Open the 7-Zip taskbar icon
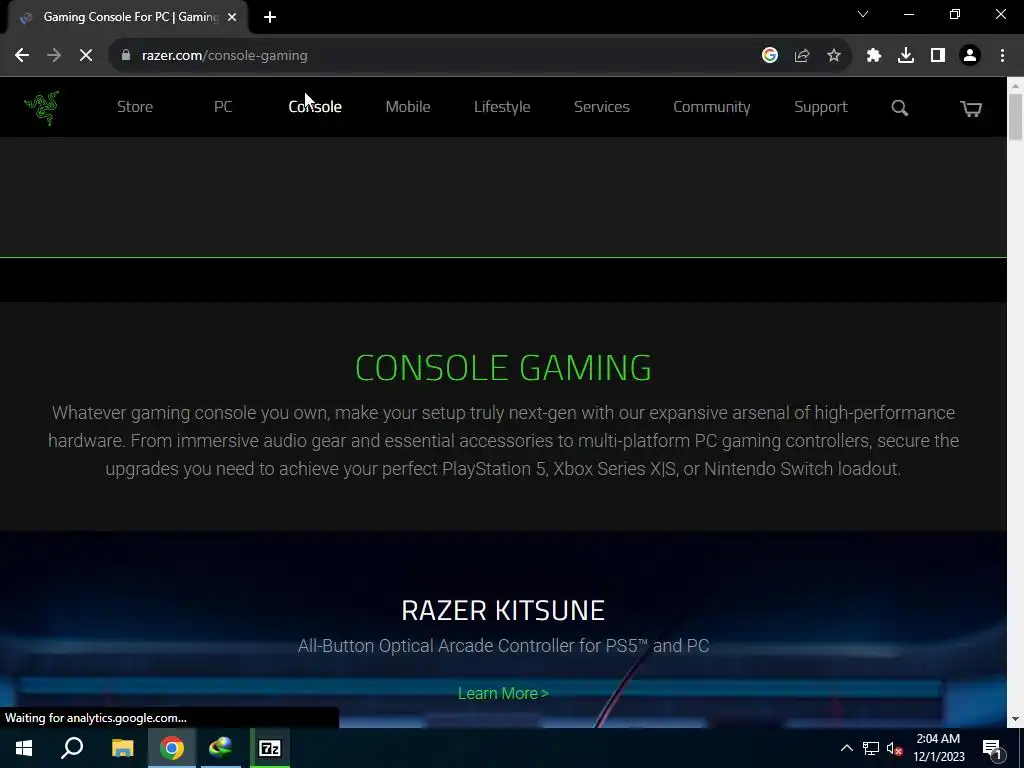Screen dimensions: 1024x768 [270, 748]
